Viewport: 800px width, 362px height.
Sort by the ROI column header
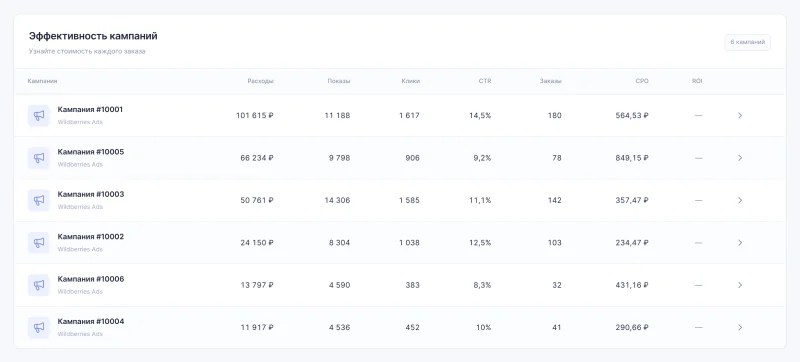(697, 81)
